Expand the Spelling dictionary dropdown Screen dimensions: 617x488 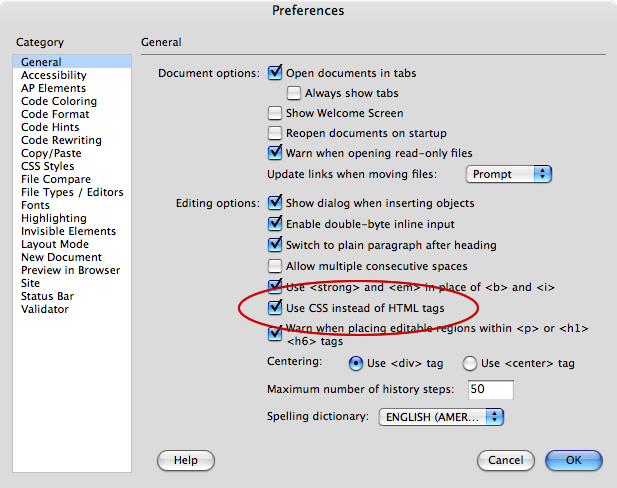click(441, 416)
